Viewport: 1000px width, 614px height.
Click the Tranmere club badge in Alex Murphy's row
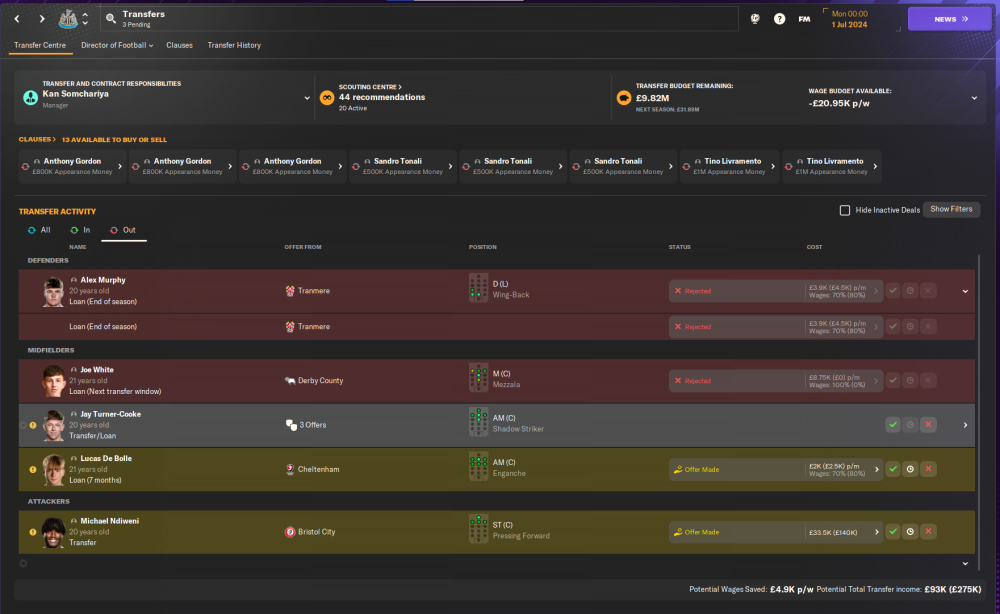290,291
